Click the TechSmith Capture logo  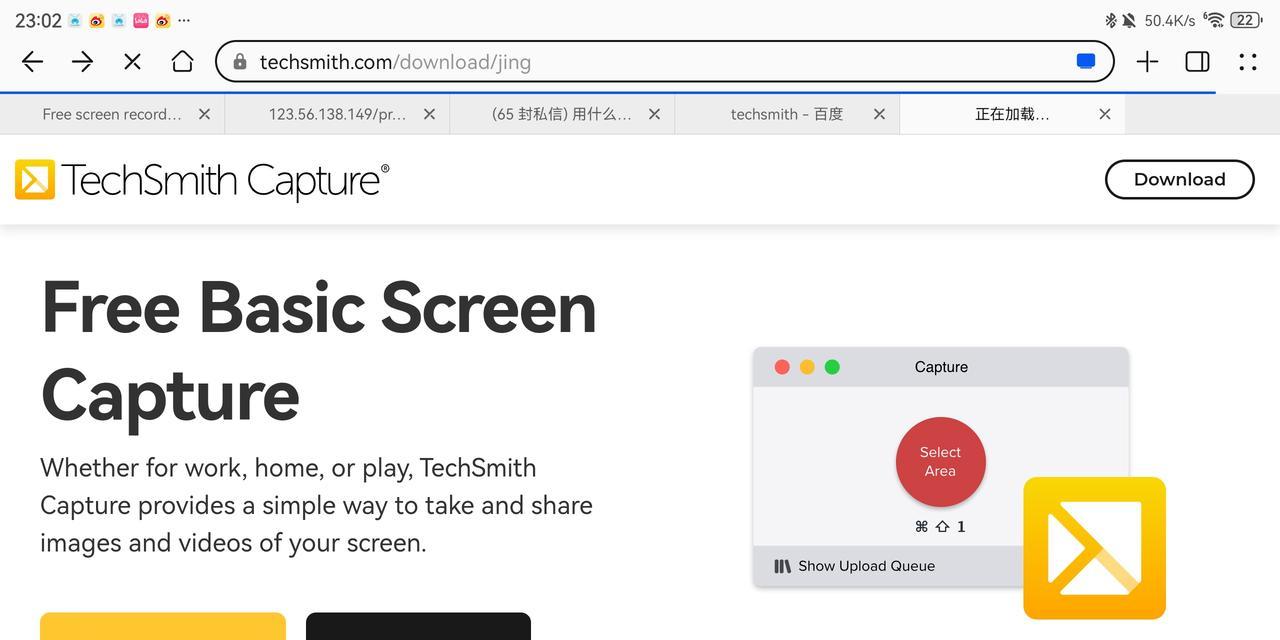[202, 180]
